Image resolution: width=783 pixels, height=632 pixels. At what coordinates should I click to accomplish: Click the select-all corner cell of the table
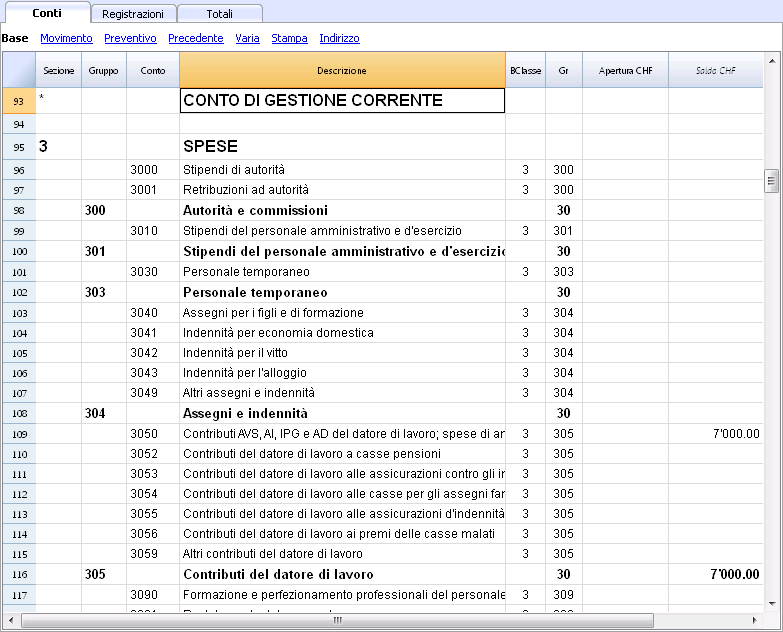(x=19, y=71)
